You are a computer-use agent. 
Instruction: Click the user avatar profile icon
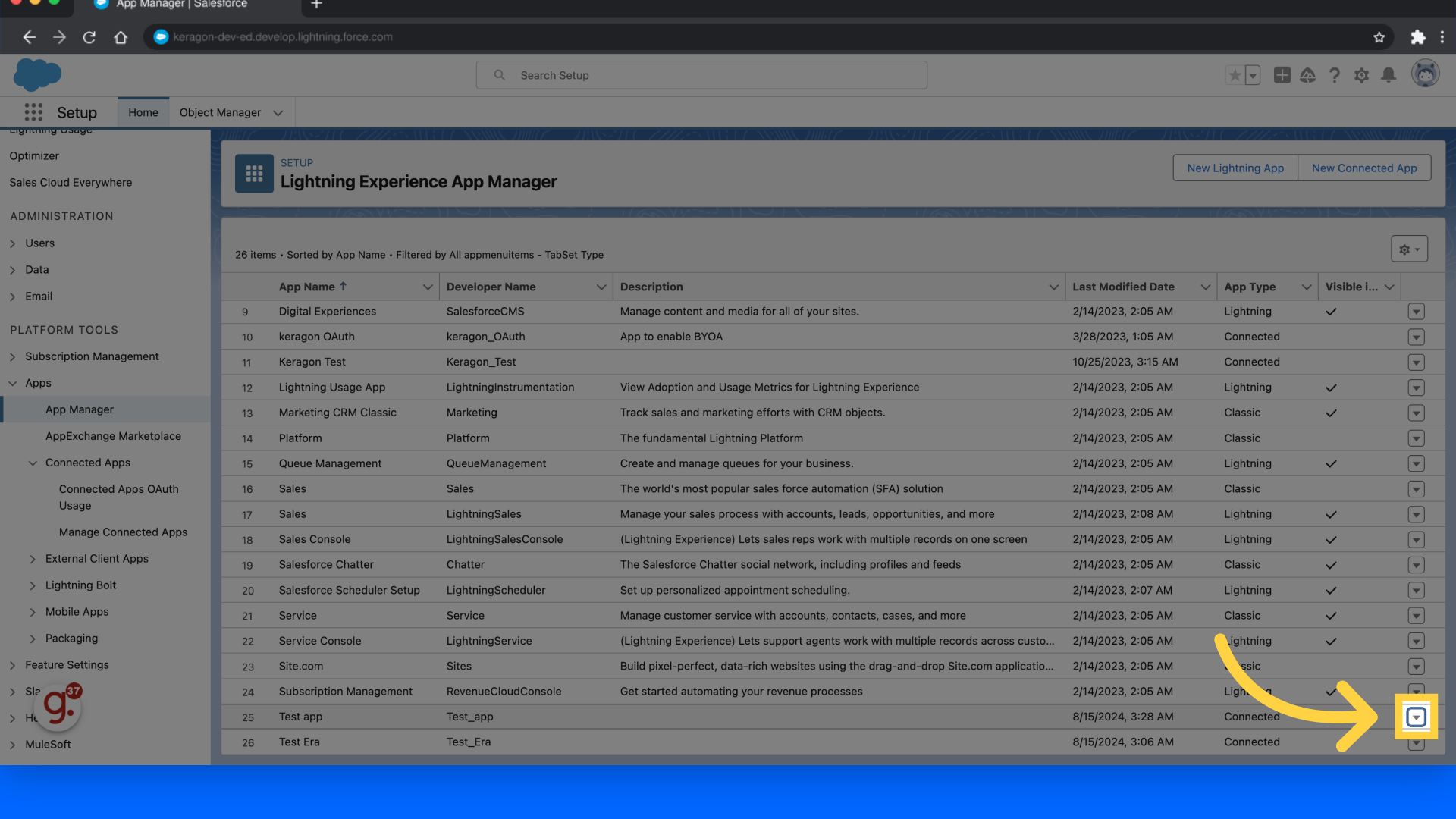(1426, 74)
